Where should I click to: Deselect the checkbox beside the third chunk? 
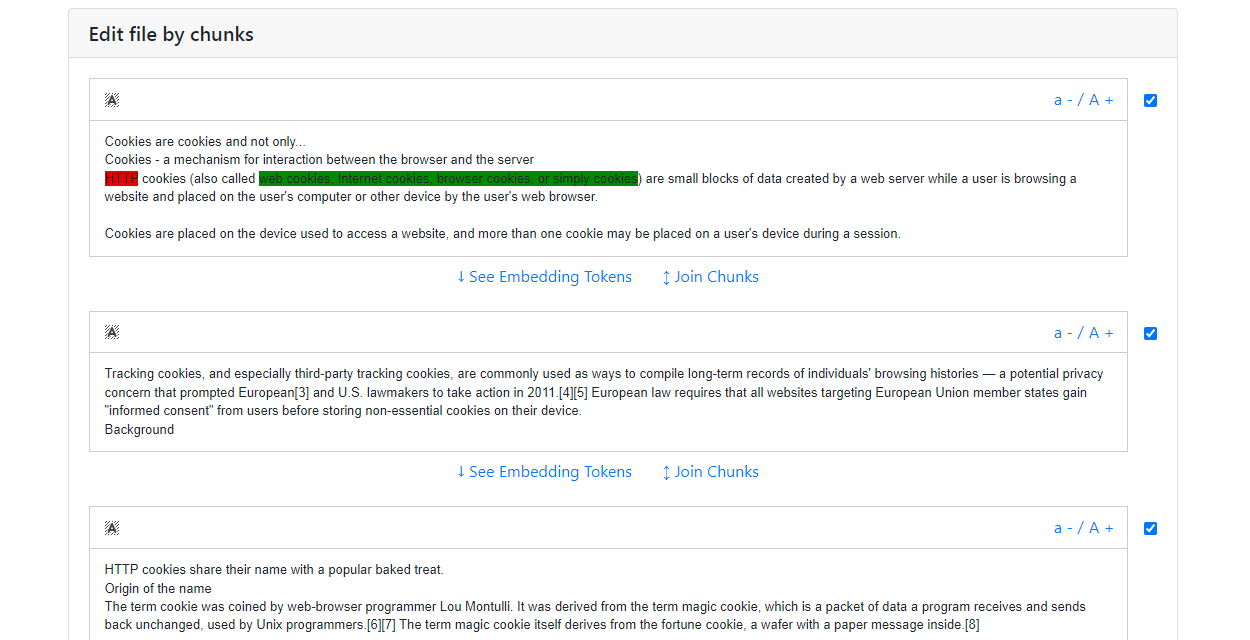coord(1150,528)
